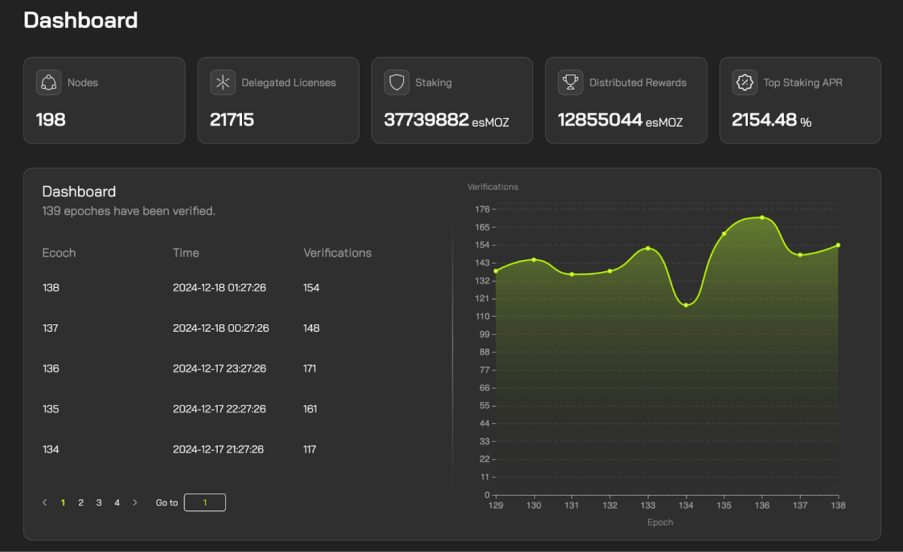Click the Time column header
Screen dimensions: 903x552
tap(186, 253)
